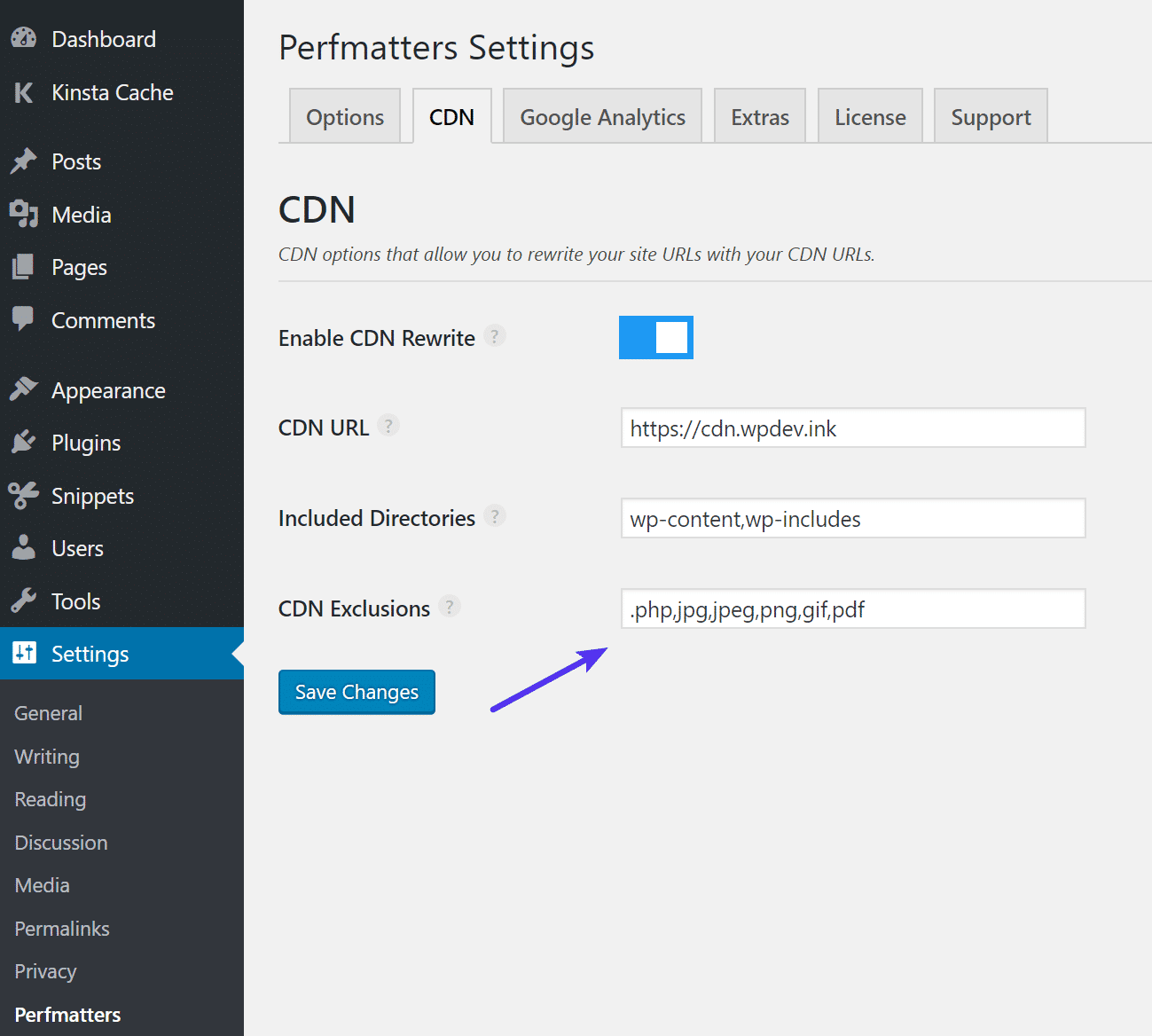1152x1036 pixels.
Task: Open the Dashboard gauge icon
Action: [23, 38]
